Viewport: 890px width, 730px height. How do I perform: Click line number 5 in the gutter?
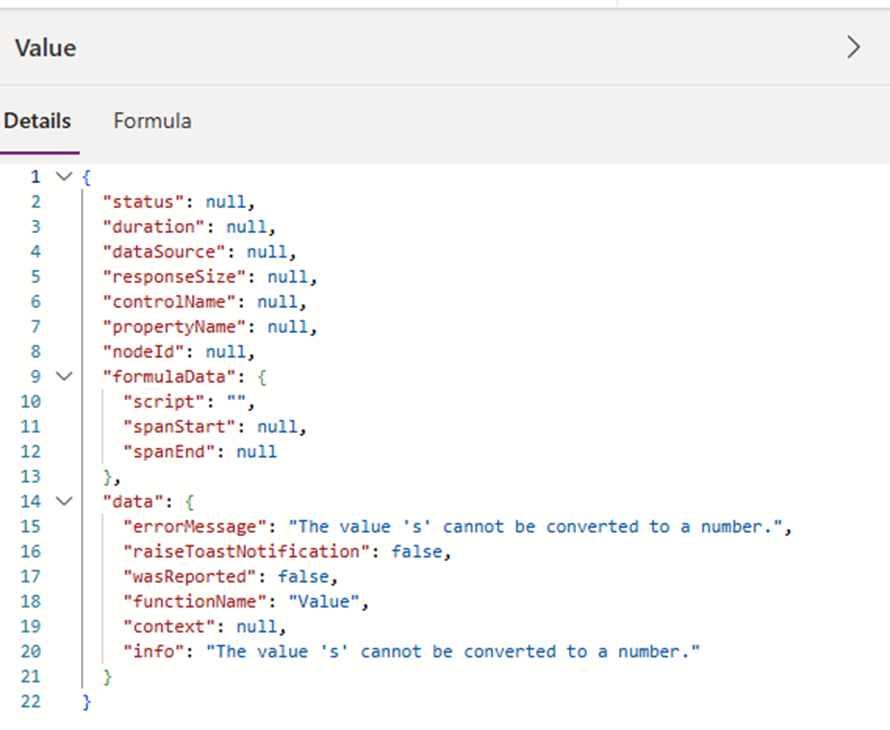click(x=35, y=277)
